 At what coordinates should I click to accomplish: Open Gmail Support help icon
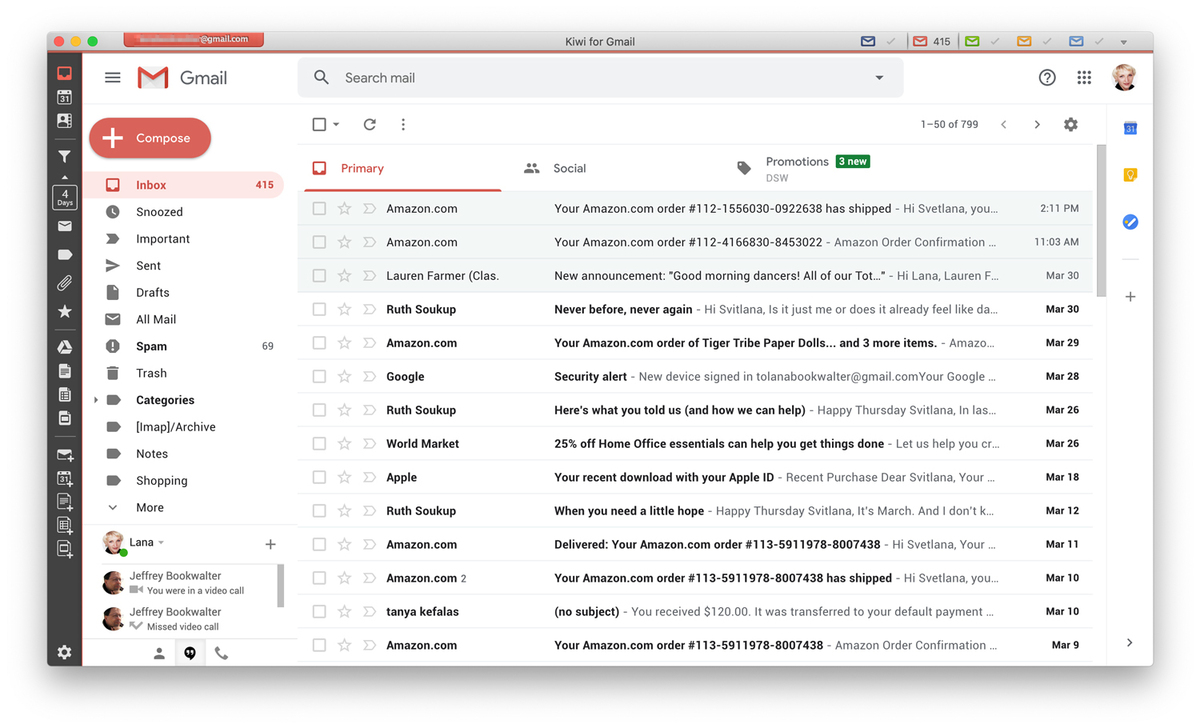[1047, 77]
